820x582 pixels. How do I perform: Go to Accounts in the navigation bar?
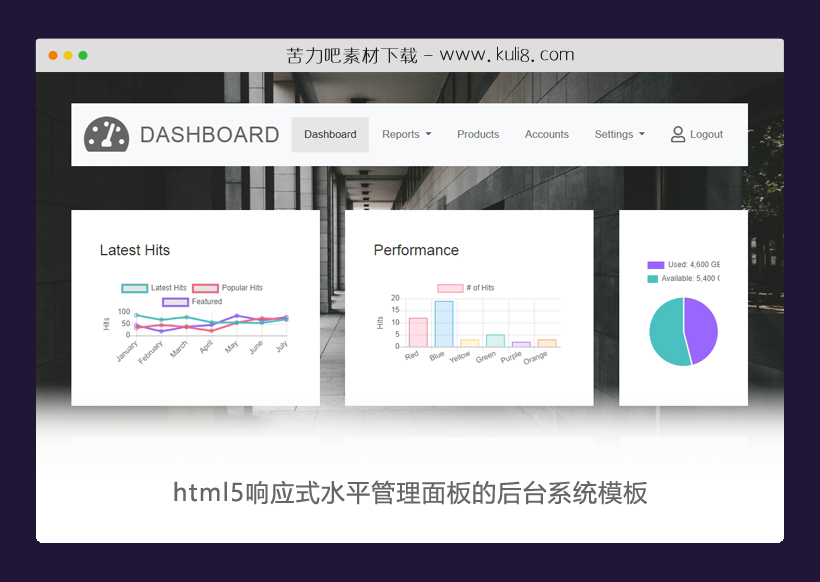[x=547, y=134]
